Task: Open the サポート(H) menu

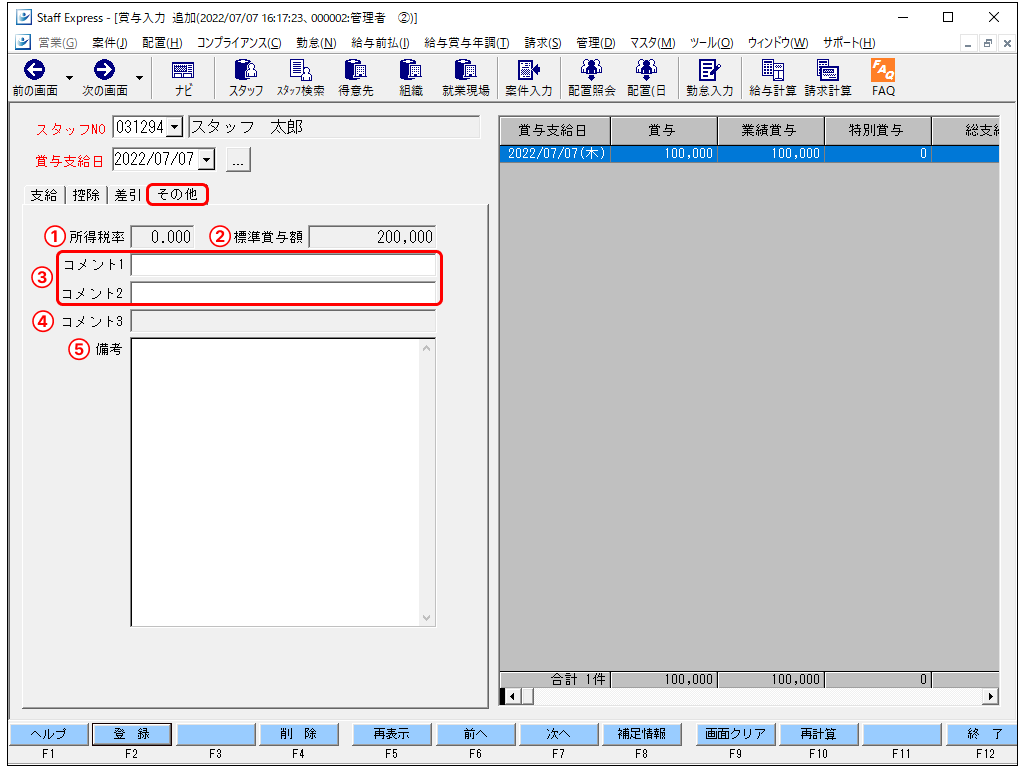Action: click(x=849, y=43)
